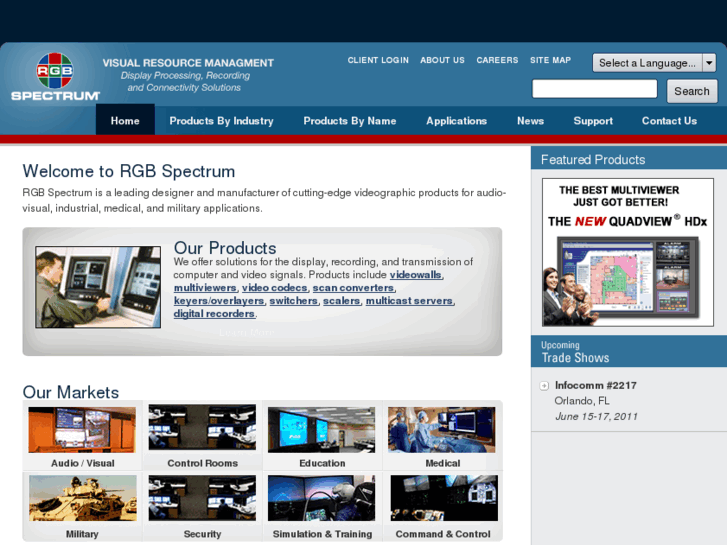Image resolution: width=727 pixels, height=545 pixels.
Task: Go to the News section
Action: [530, 121]
